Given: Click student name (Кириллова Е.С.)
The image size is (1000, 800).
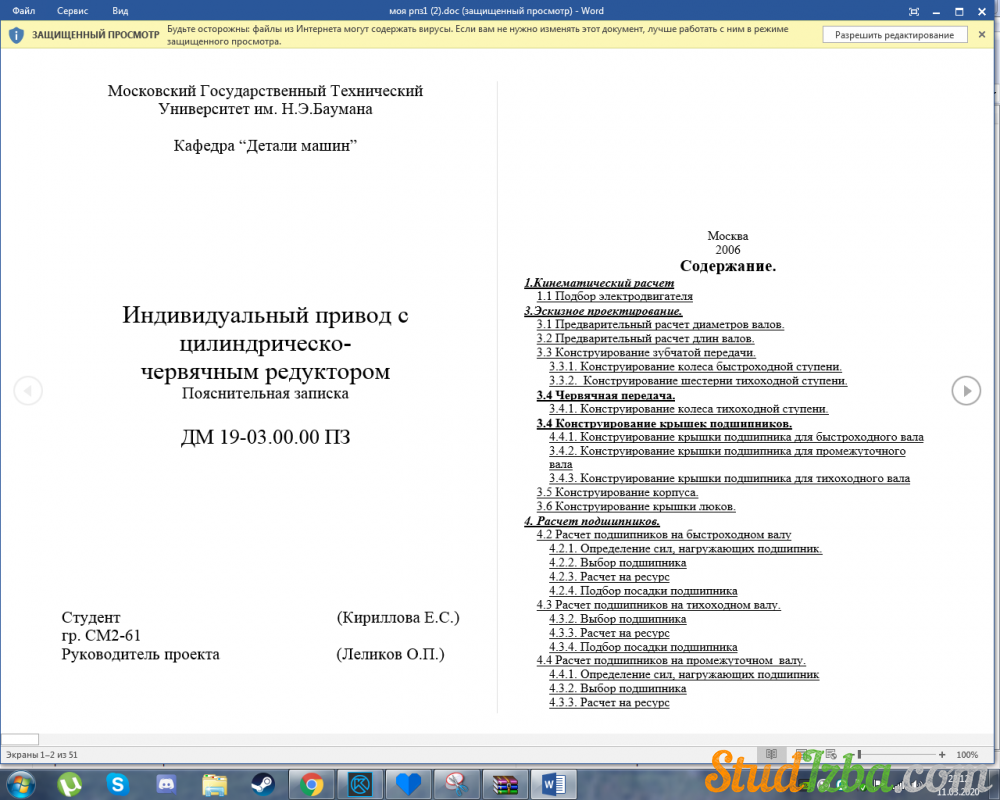Looking at the screenshot, I should [x=398, y=617].
